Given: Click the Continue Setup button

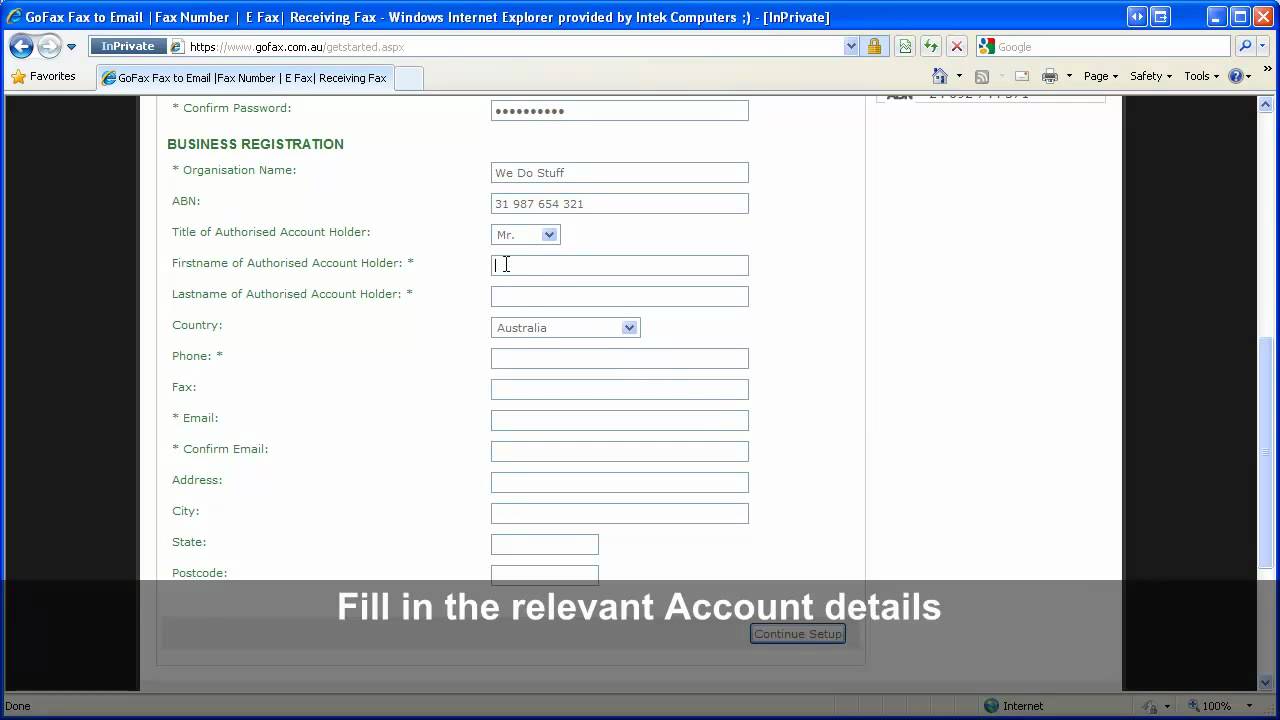Looking at the screenshot, I should pos(798,633).
